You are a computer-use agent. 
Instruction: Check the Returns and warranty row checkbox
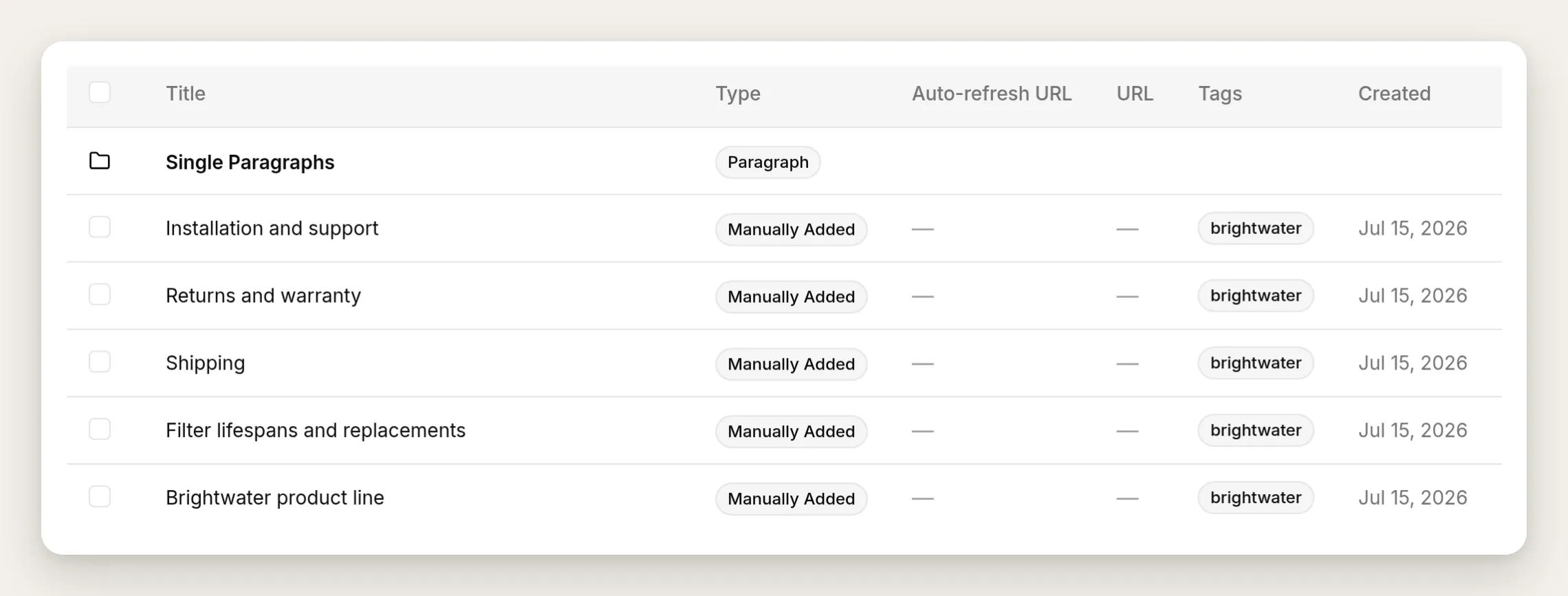pos(100,295)
